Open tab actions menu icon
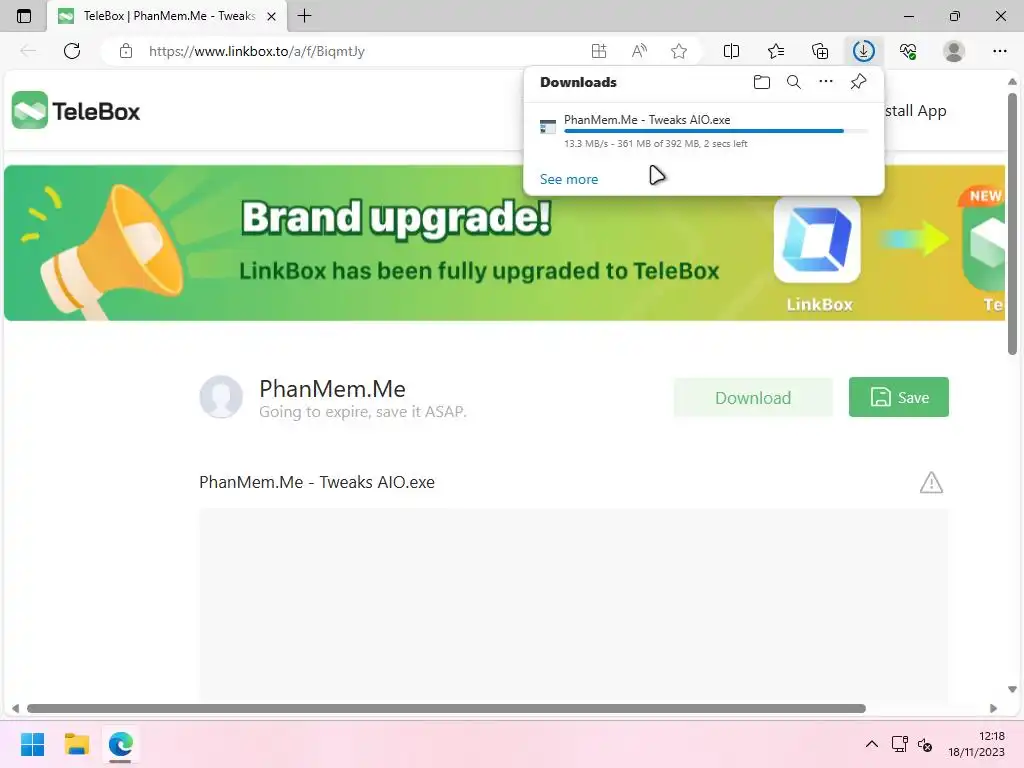This screenshot has width=1024, height=768. click(24, 16)
